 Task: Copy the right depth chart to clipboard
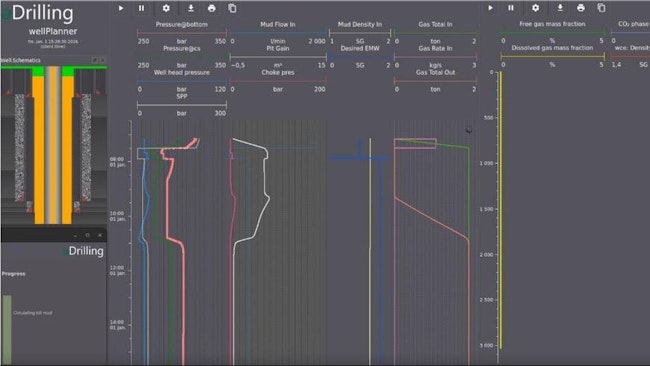pyautogui.click(x=601, y=7)
